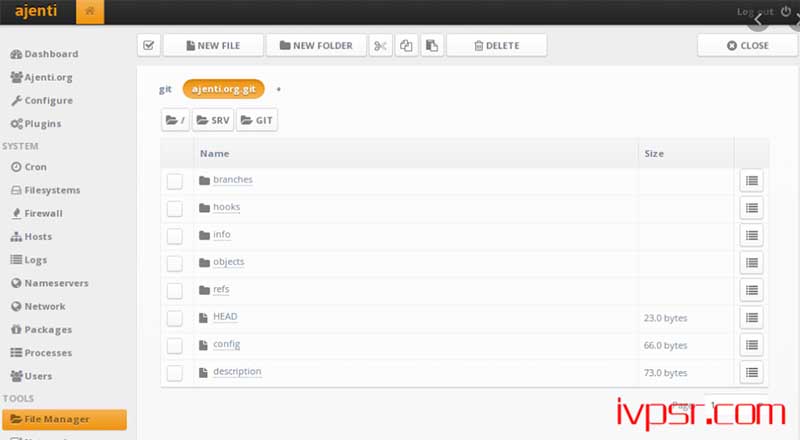The image size is (800, 440).
Task: Click the ajenti logo
Action: click(36, 11)
